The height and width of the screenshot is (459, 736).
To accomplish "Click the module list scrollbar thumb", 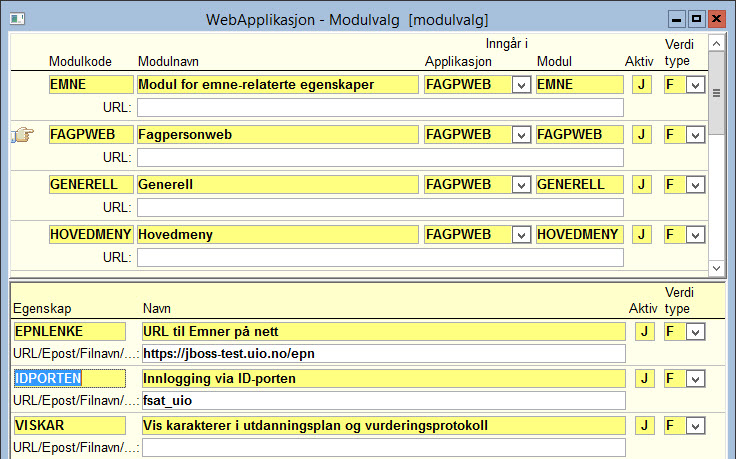I will tap(716, 93).
